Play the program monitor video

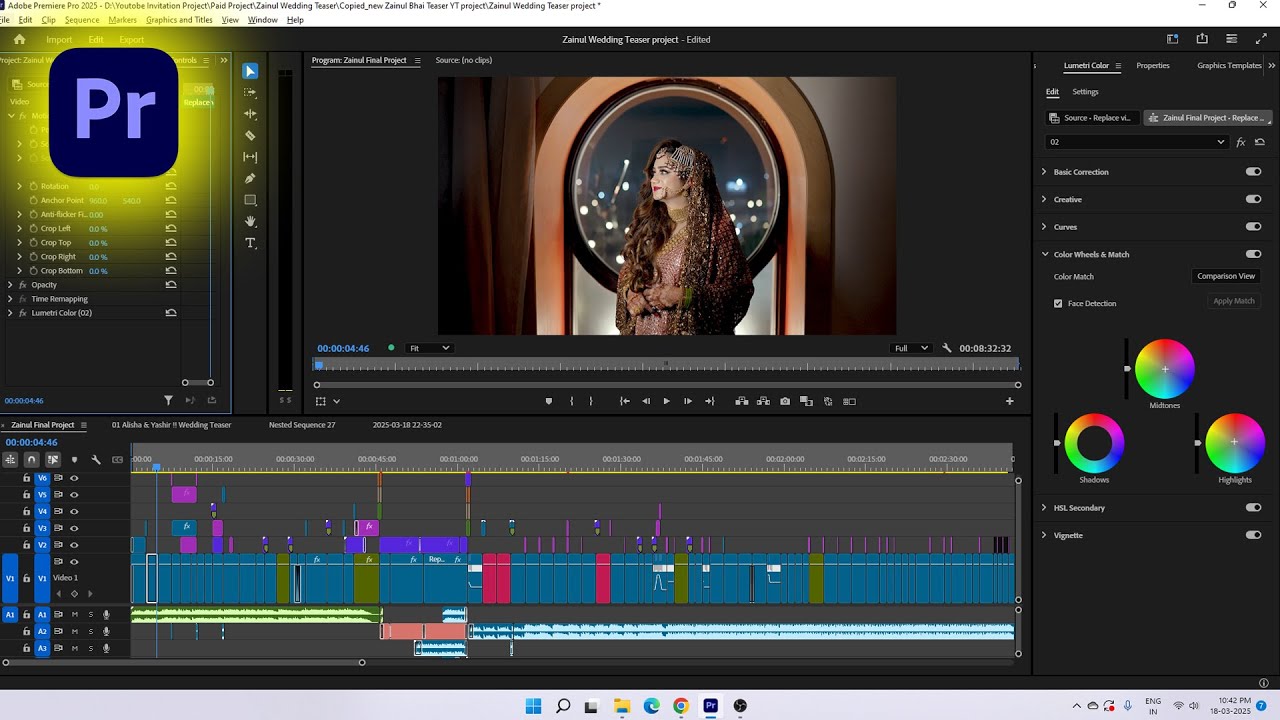(x=666, y=401)
